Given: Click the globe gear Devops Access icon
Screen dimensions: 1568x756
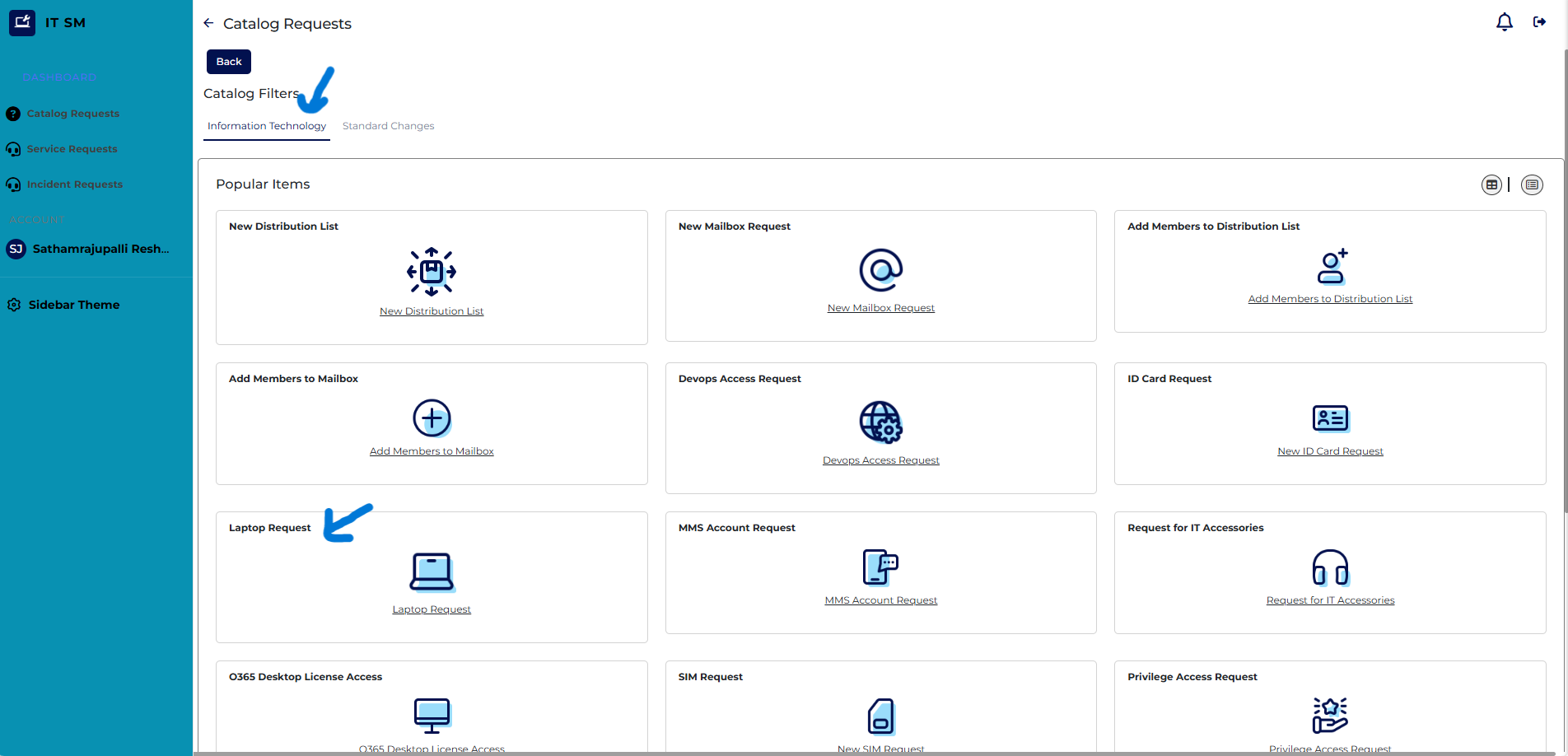Looking at the screenshot, I should point(880,422).
